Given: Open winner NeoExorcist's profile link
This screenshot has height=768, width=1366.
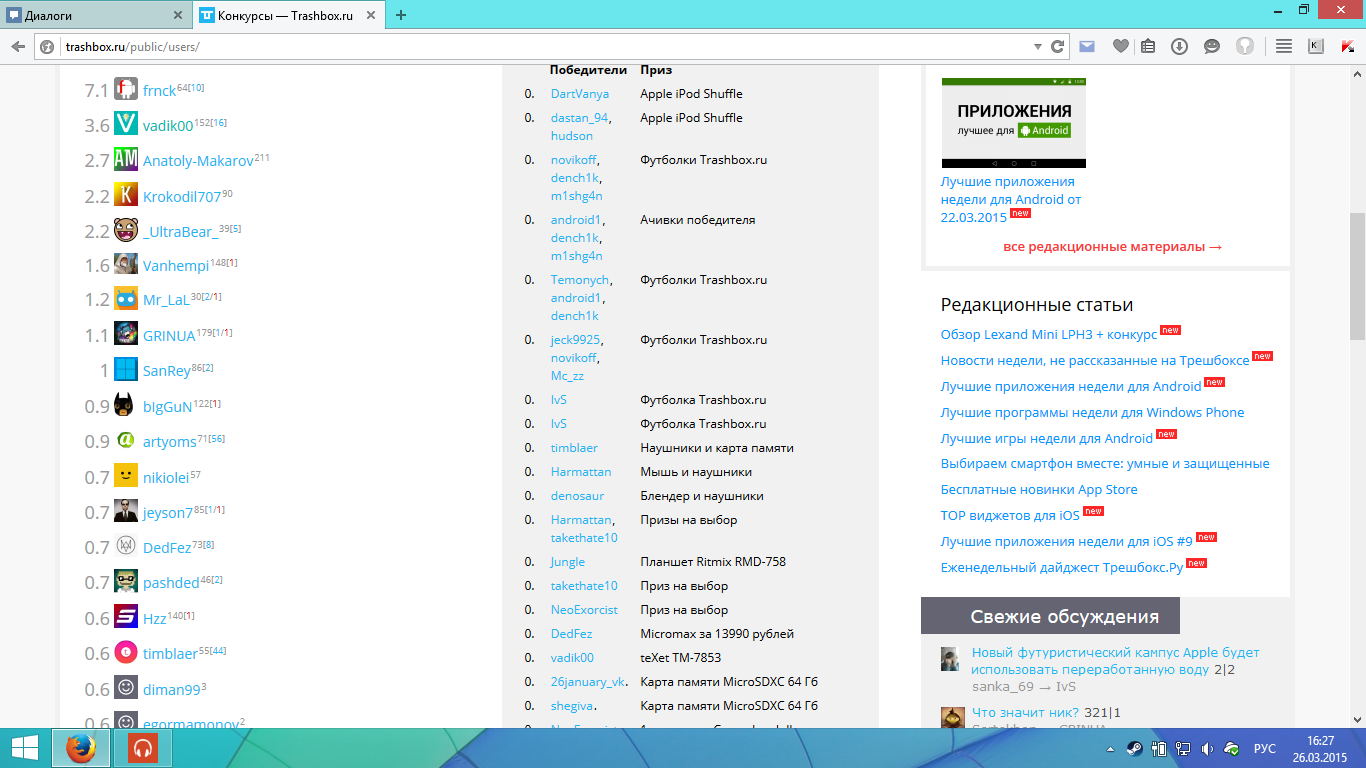Looking at the screenshot, I should 584,610.
